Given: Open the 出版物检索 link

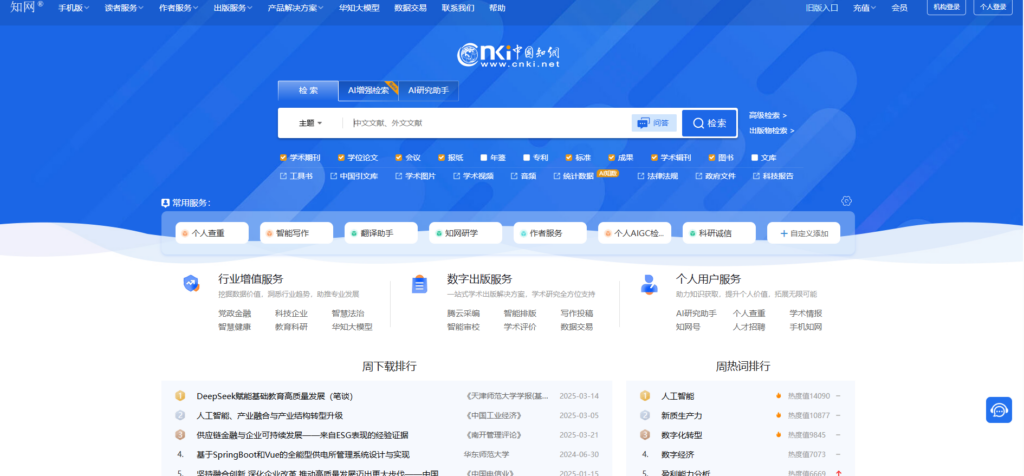Looking at the screenshot, I should 772,131.
